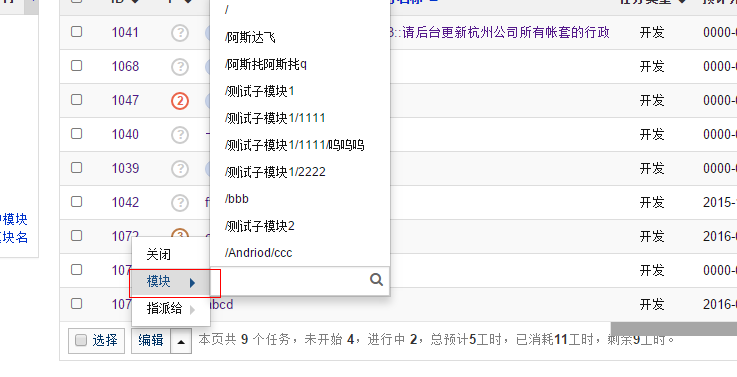This screenshot has width=737, height=377.
Task: Expand the 模块 submenu arrow
Action: pyautogui.click(x=192, y=283)
